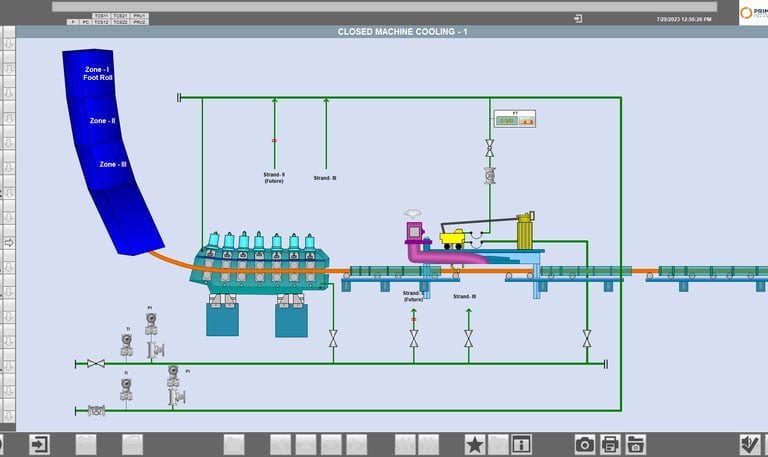Screen dimensions: 768x457
Task: Click the strainer symbol on the lower return header
Action: tap(96, 410)
